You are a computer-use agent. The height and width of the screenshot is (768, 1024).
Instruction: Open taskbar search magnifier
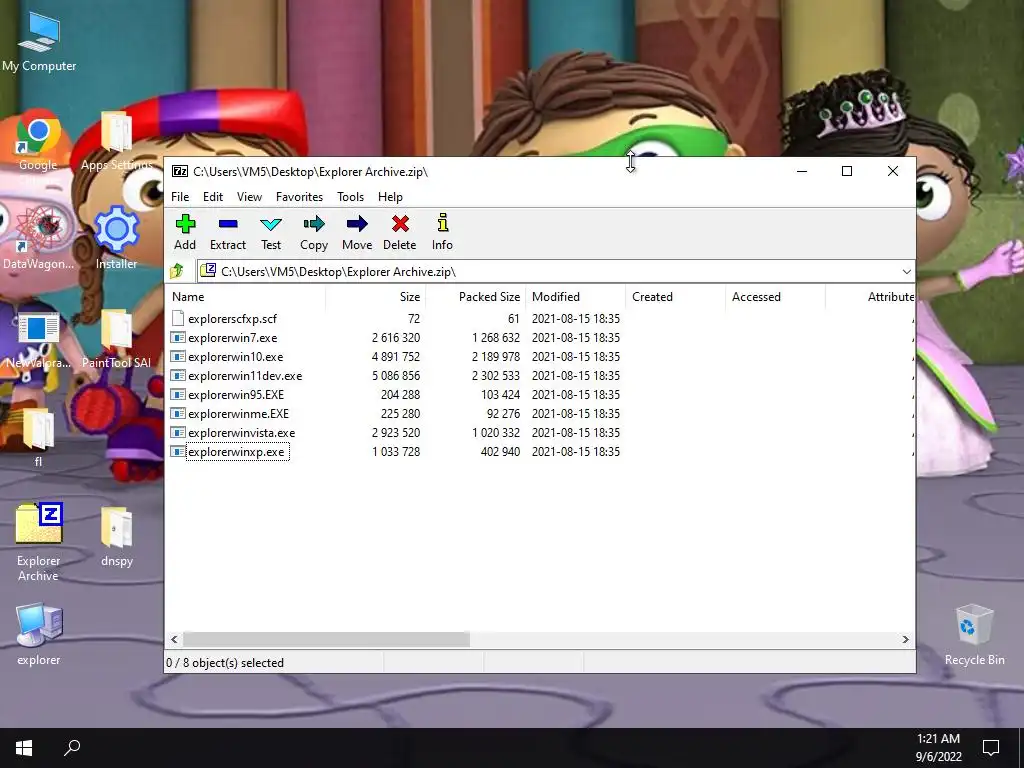(72, 748)
